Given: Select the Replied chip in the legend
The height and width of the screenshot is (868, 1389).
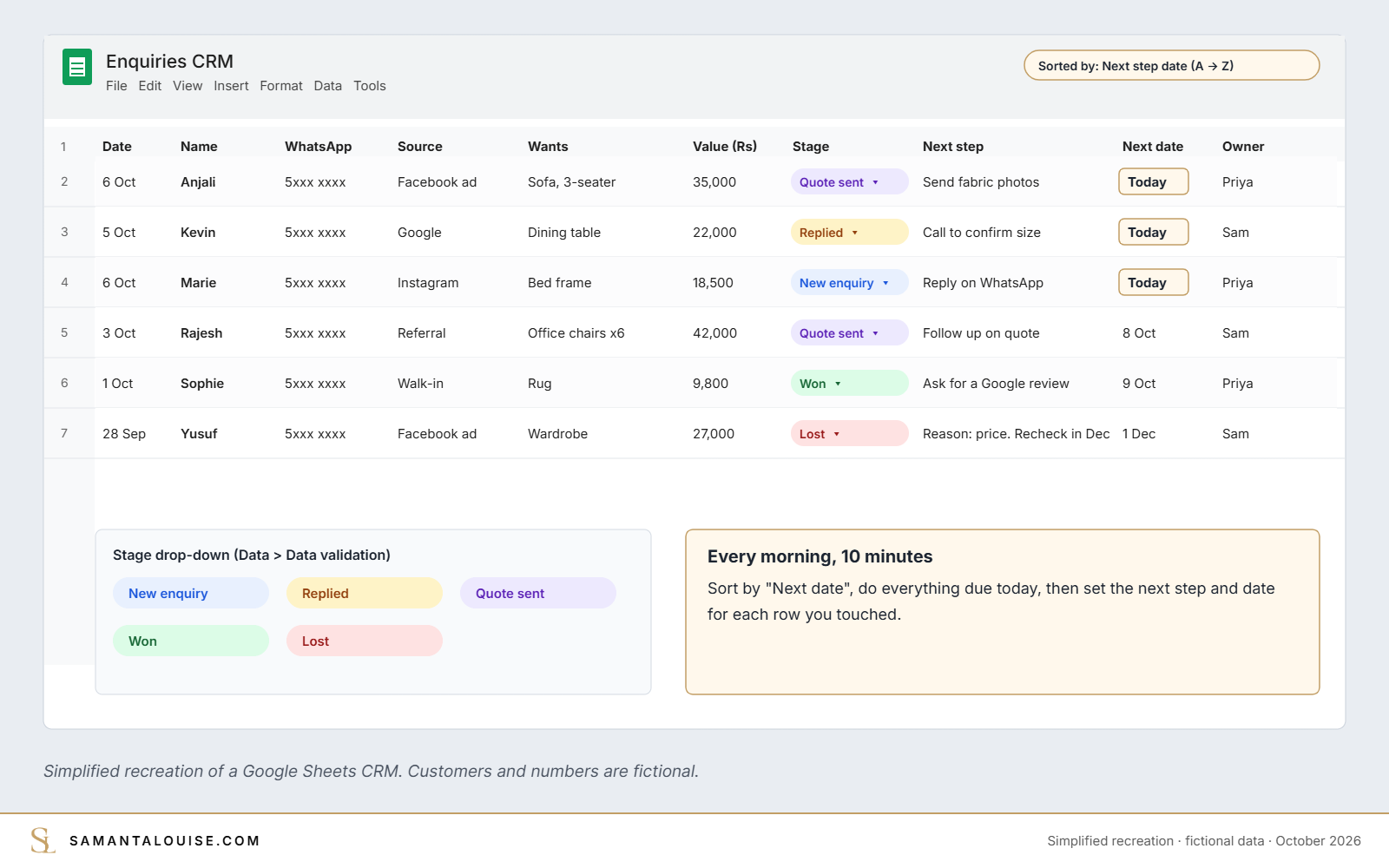Looking at the screenshot, I should (365, 594).
